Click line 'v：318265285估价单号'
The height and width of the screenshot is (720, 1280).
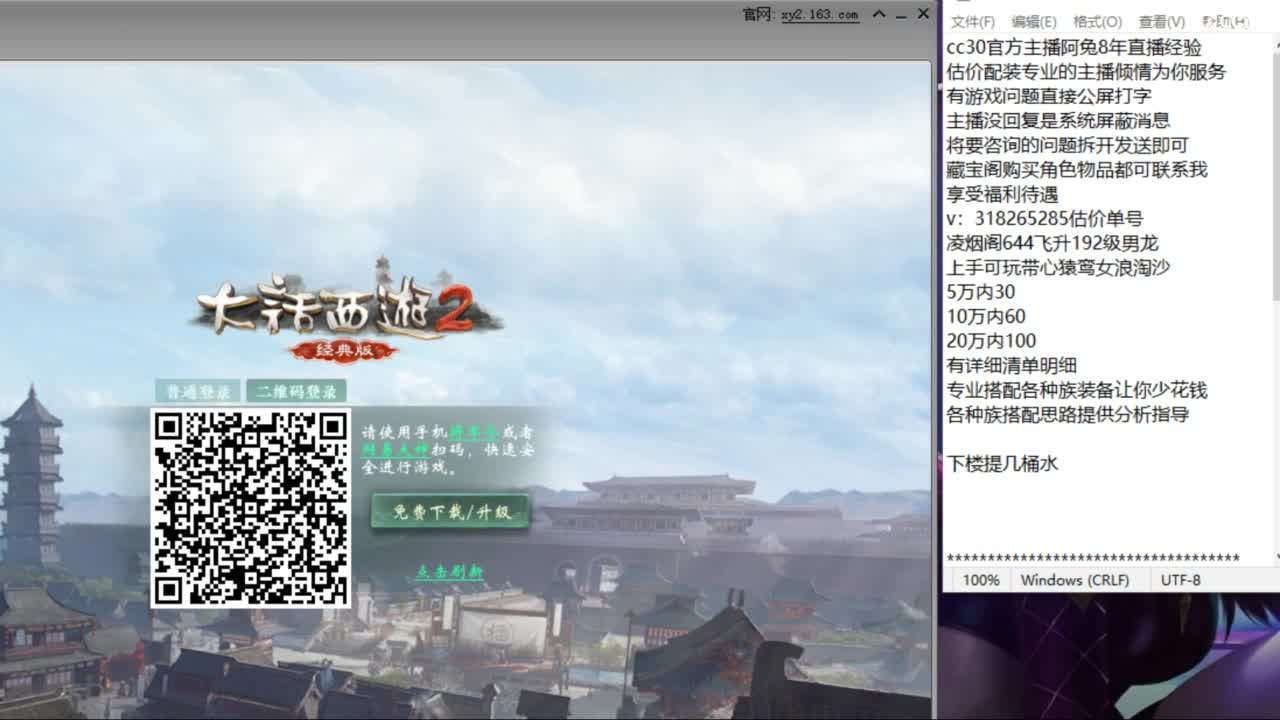(1044, 218)
